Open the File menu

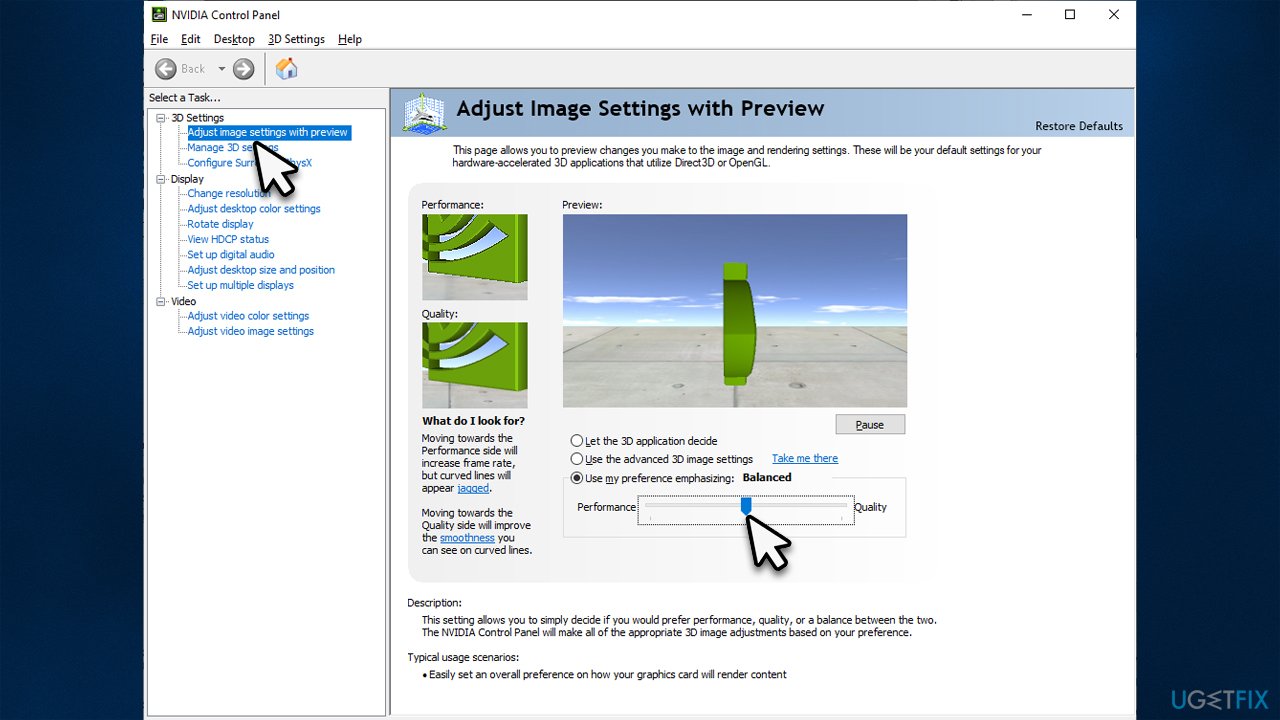click(159, 39)
